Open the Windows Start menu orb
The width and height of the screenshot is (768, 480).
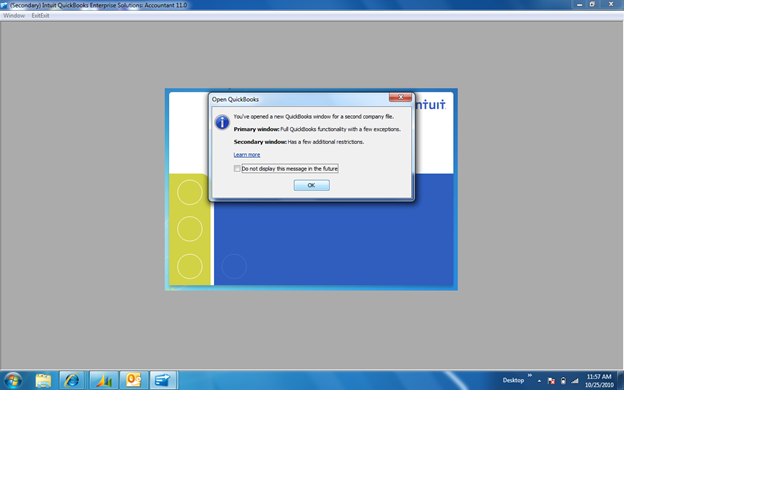[13, 380]
